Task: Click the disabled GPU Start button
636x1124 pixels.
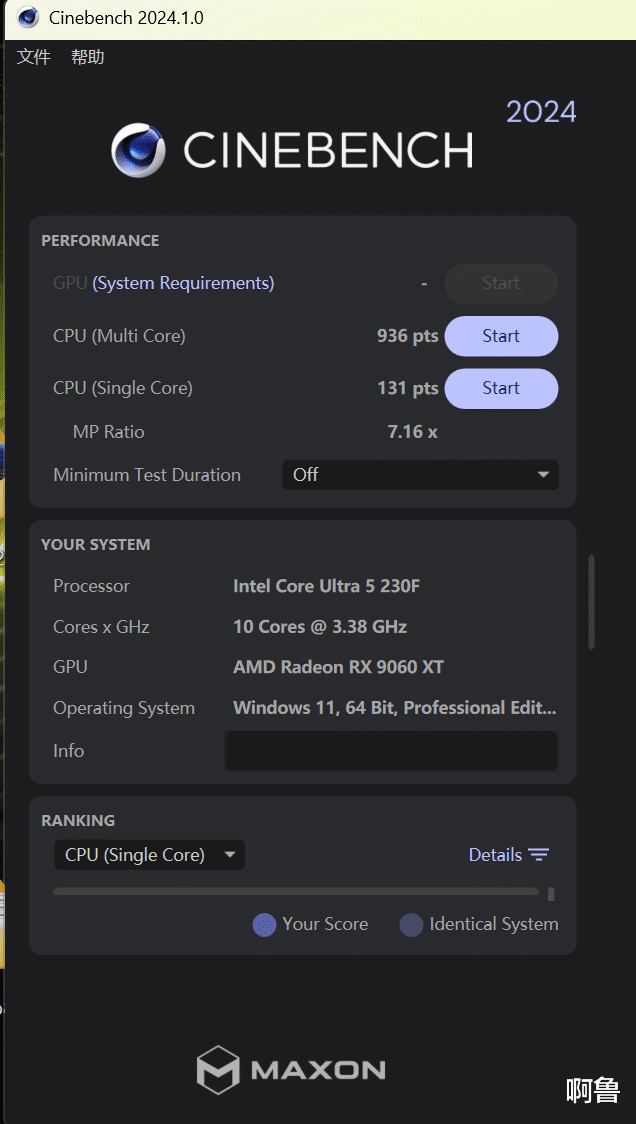Action: 501,284
